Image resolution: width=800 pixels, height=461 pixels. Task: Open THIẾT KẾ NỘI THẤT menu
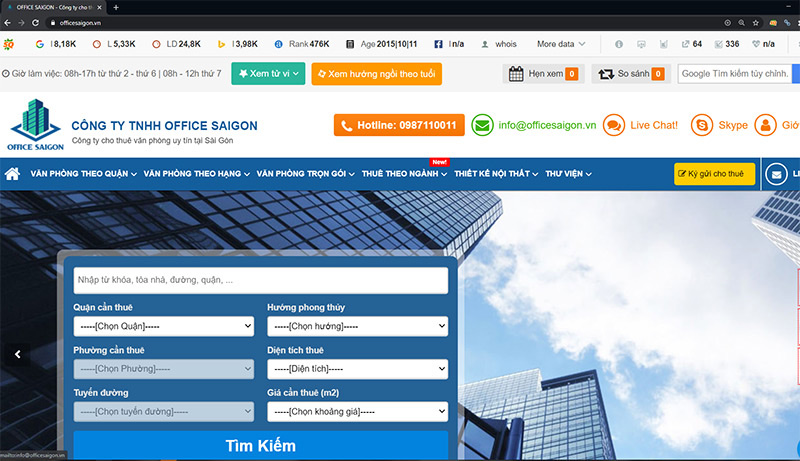point(496,173)
